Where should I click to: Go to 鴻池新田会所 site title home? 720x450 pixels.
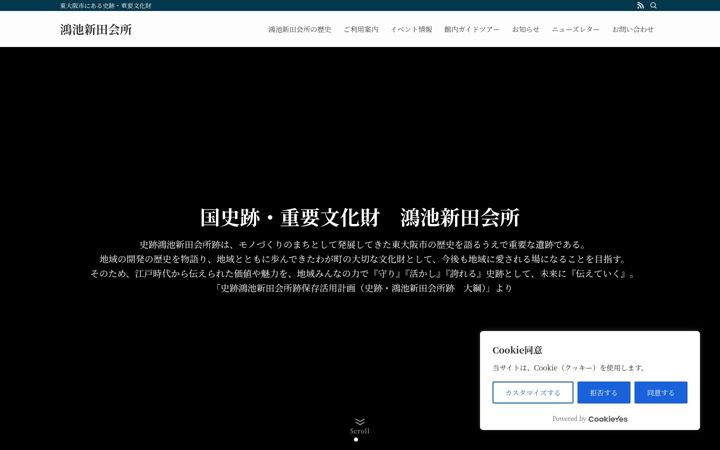[96, 29]
